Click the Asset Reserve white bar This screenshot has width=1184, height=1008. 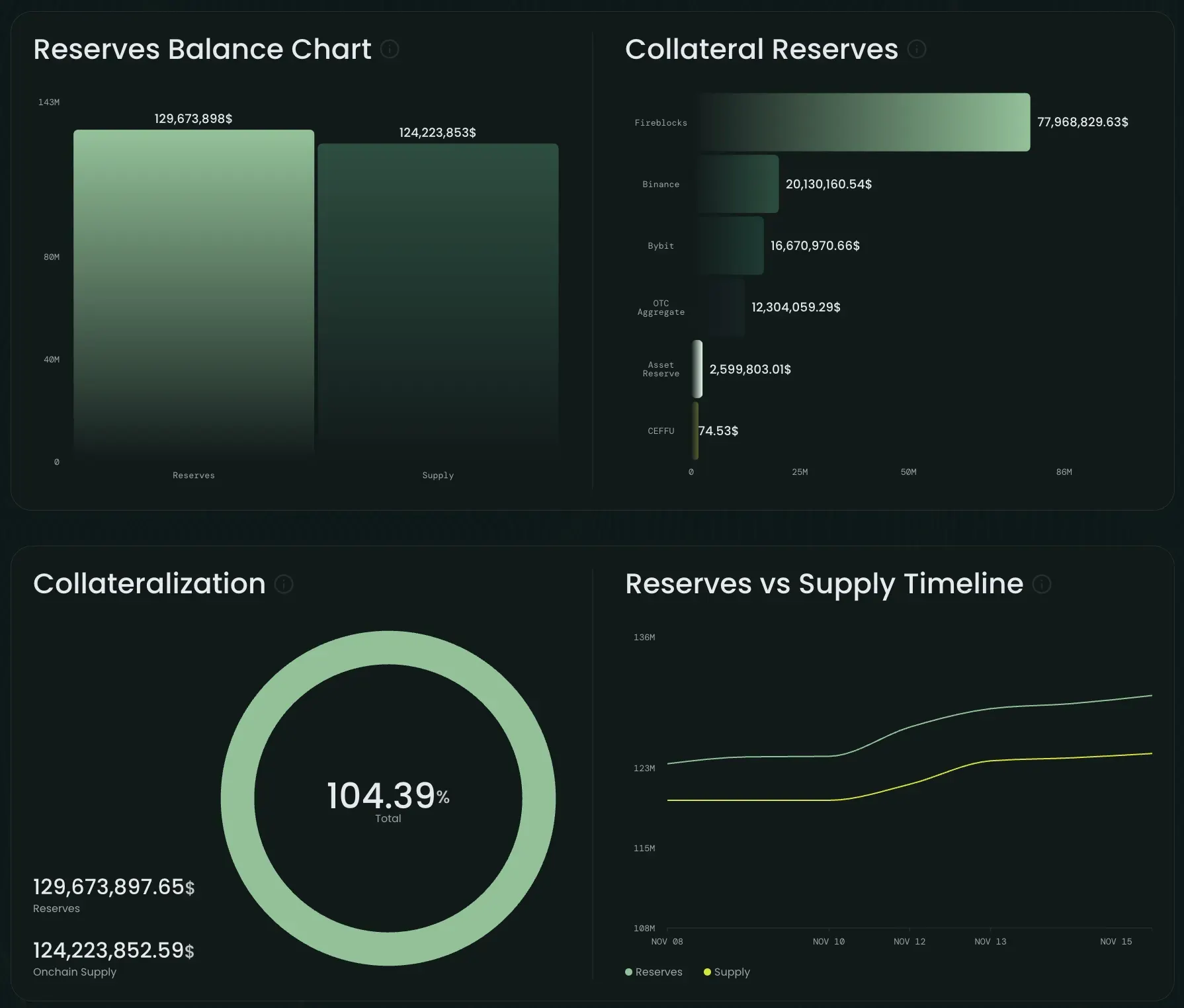coord(697,369)
